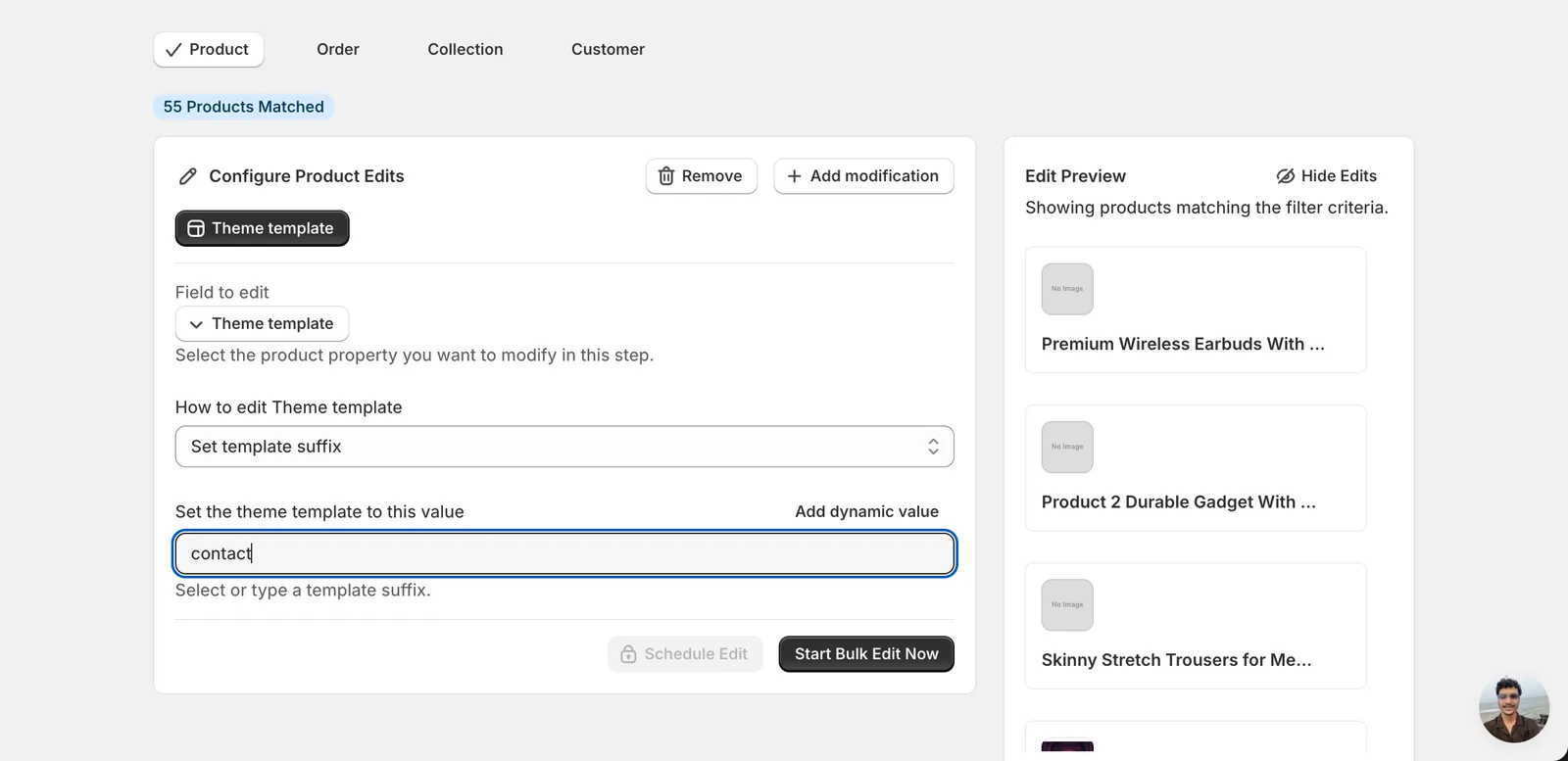Click the chevron in Field to edit dropdown
This screenshot has width=1568, height=761.
[x=196, y=324]
